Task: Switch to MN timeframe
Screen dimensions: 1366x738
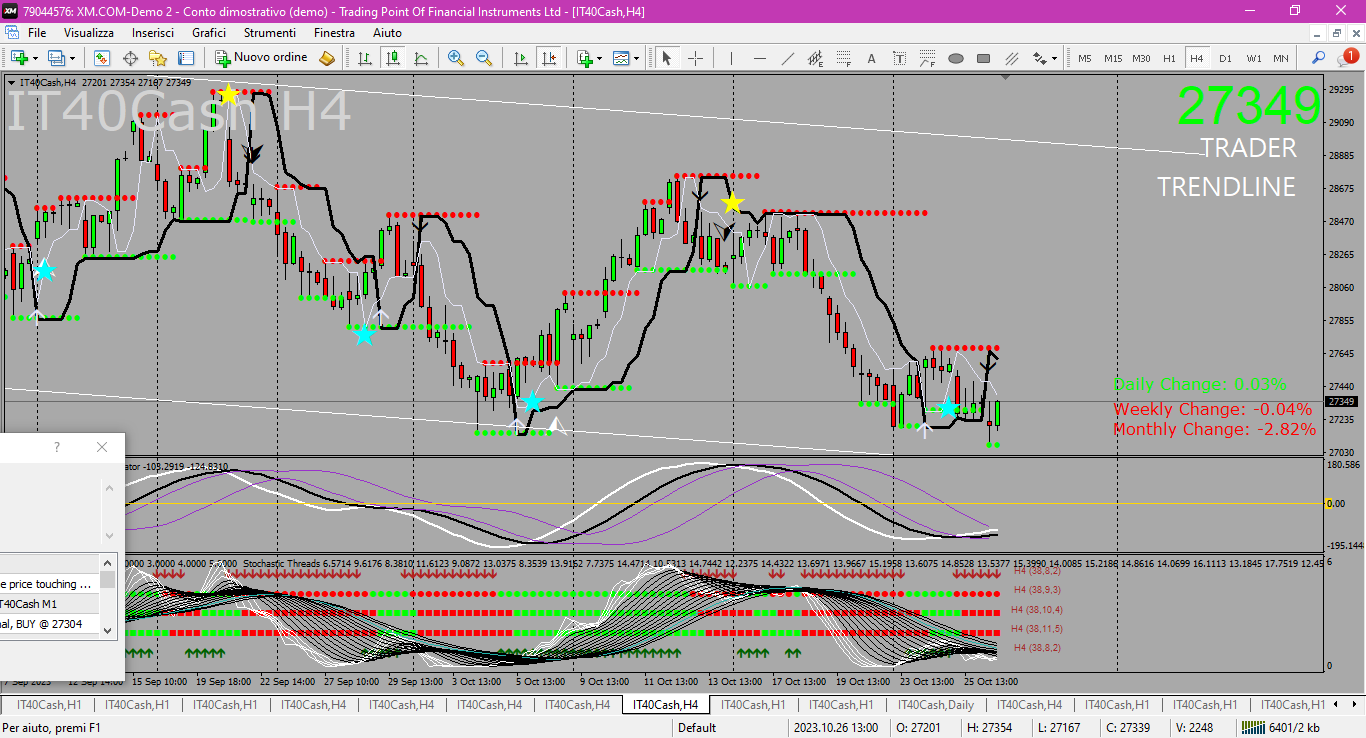Action: click(x=1281, y=58)
